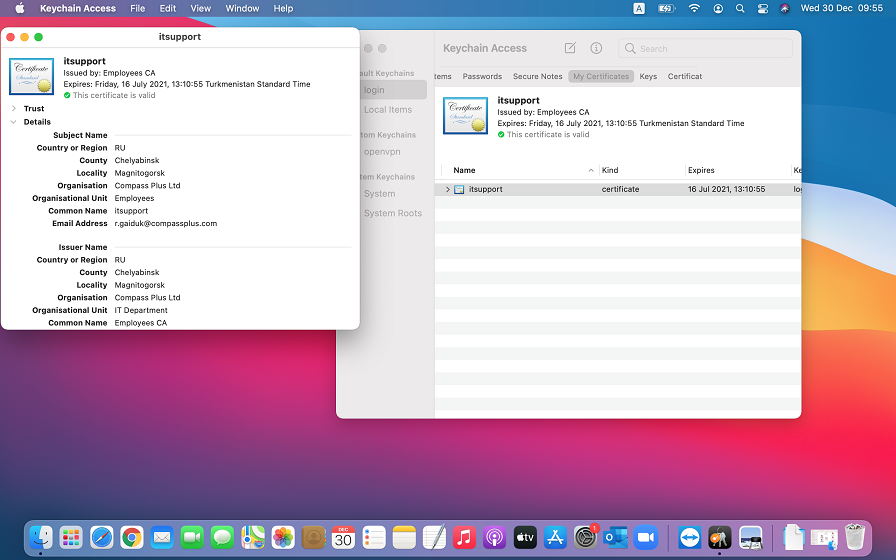
Task: Open Spotlight search in the menu bar
Action: point(740,8)
